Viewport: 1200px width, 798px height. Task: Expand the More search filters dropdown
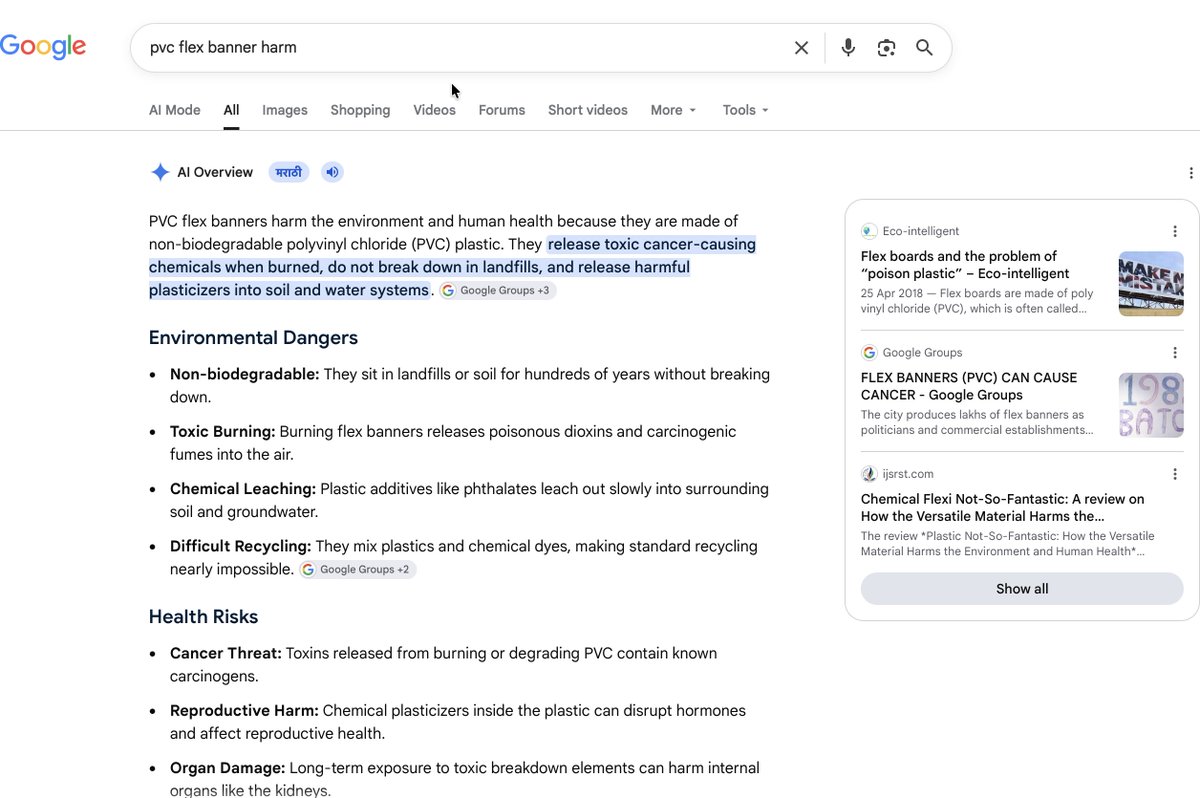(673, 110)
